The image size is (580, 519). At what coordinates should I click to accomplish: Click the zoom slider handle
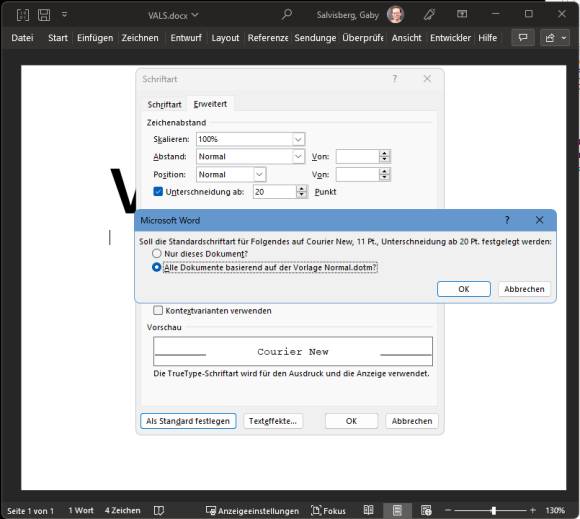point(493,510)
